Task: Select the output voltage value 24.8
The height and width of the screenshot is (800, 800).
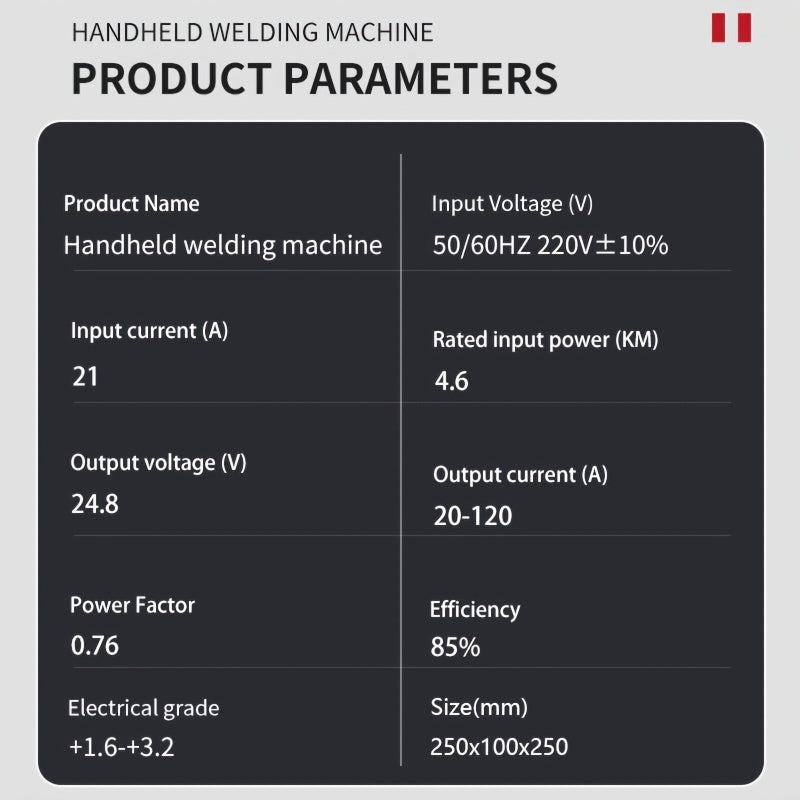Action: click(94, 504)
